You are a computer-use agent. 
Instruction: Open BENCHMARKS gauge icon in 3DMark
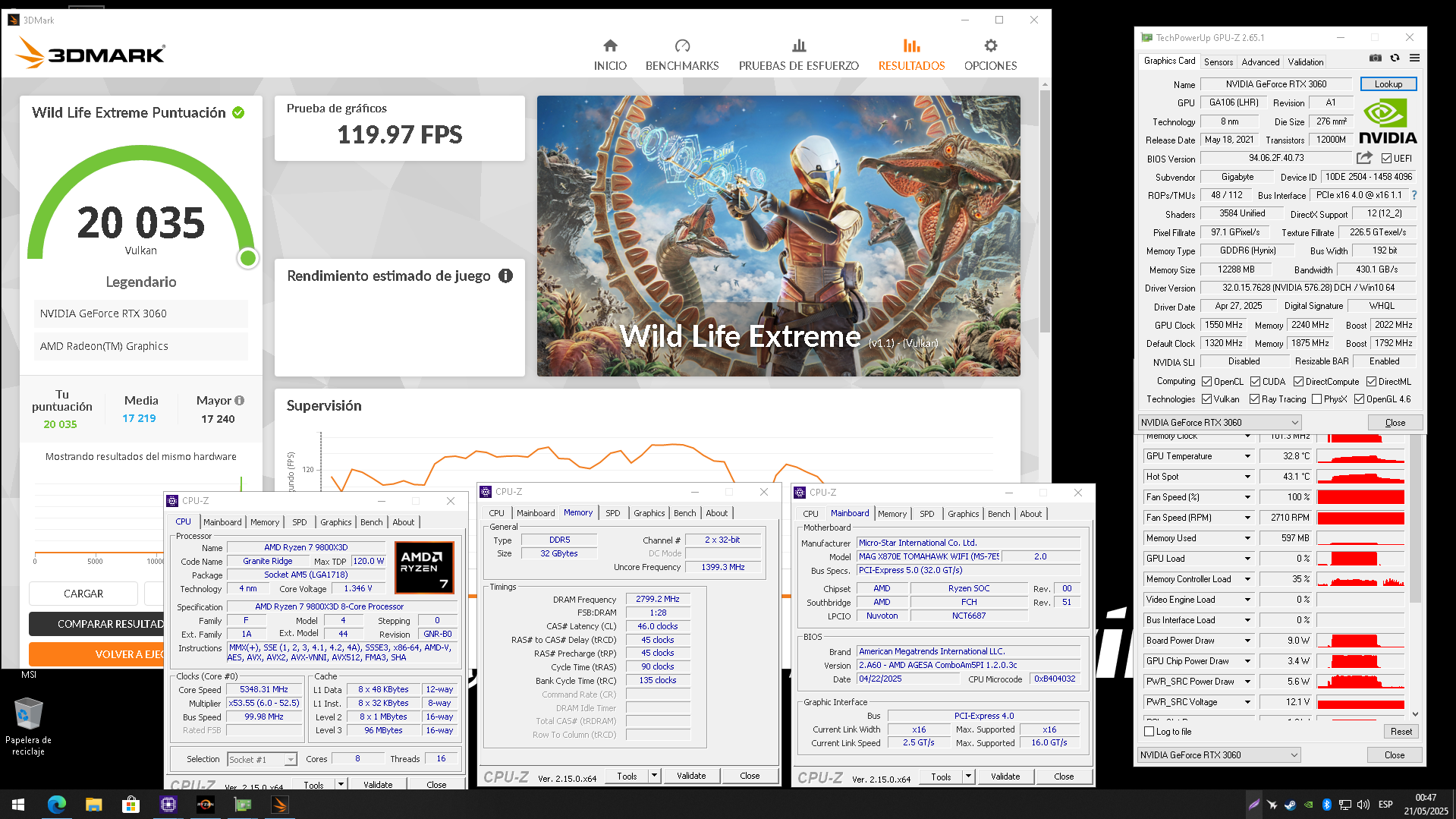pos(682,46)
